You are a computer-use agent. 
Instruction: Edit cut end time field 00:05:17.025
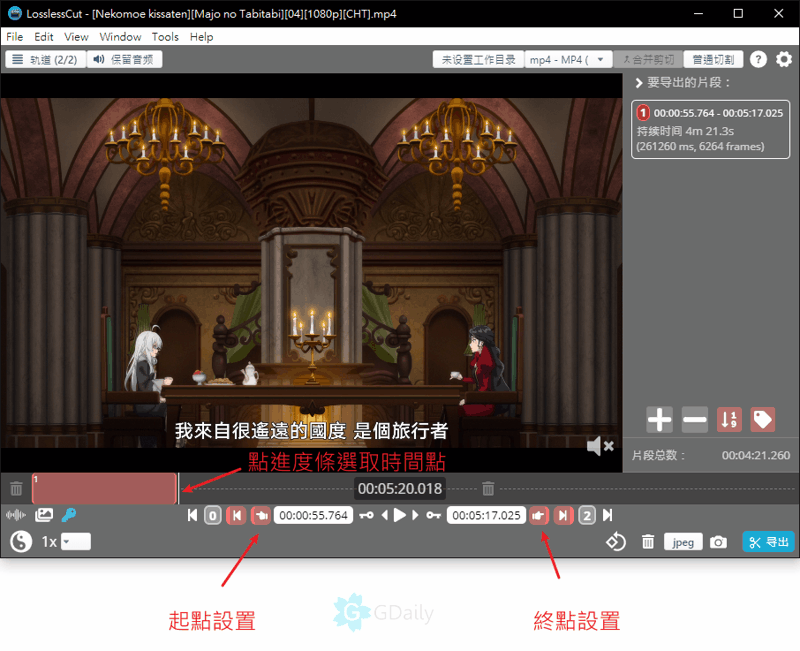coord(486,515)
